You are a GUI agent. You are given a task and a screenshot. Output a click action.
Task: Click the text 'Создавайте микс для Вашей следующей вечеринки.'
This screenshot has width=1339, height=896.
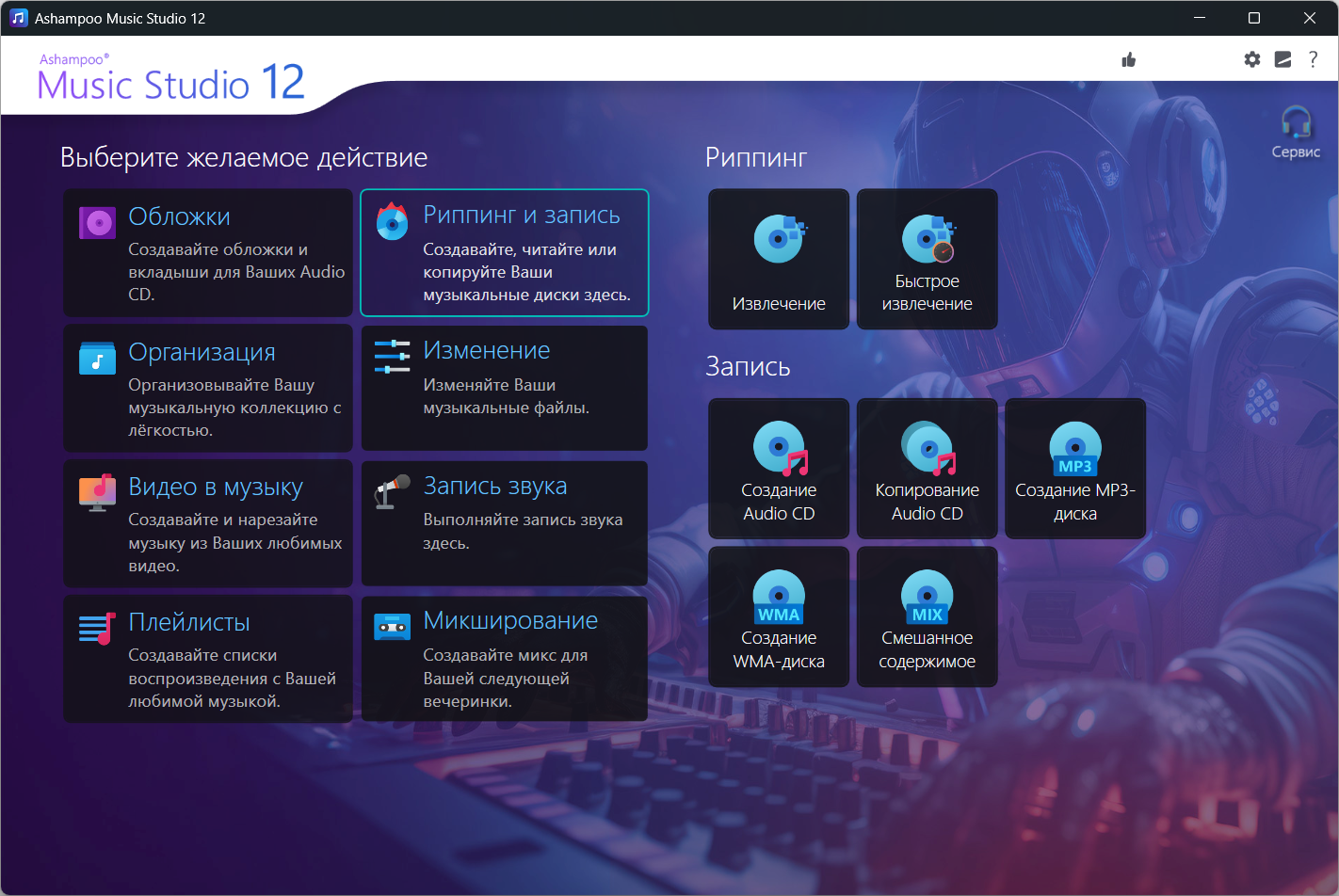coord(506,678)
